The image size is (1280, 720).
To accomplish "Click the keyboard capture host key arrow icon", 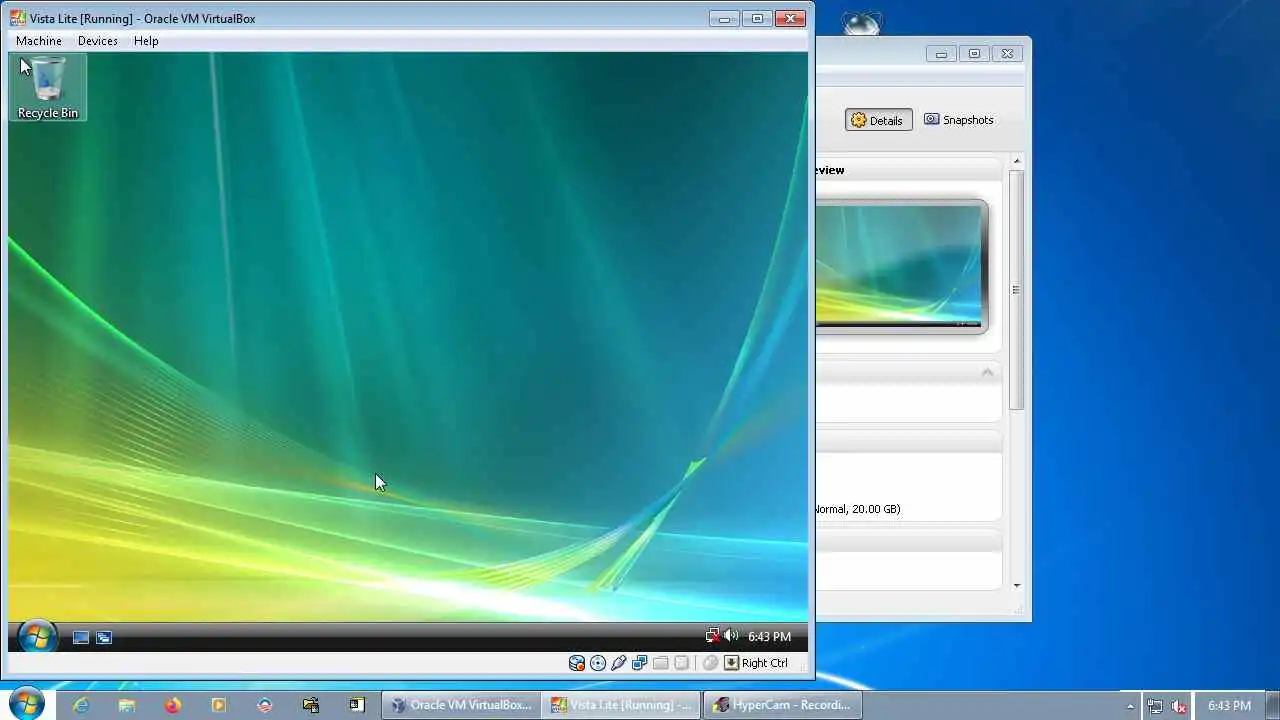I will tap(731, 663).
